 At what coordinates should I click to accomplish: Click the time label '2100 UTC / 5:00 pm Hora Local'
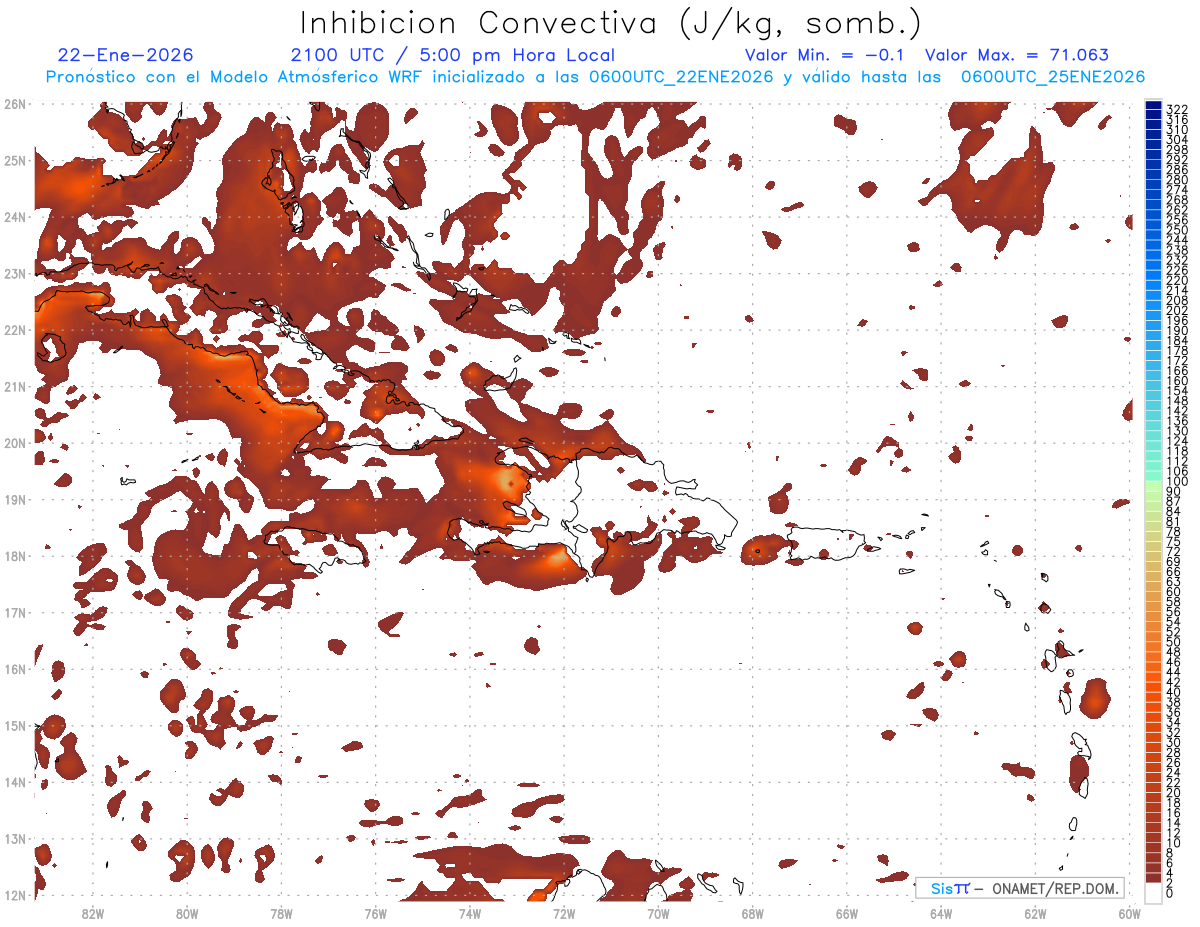point(453,56)
